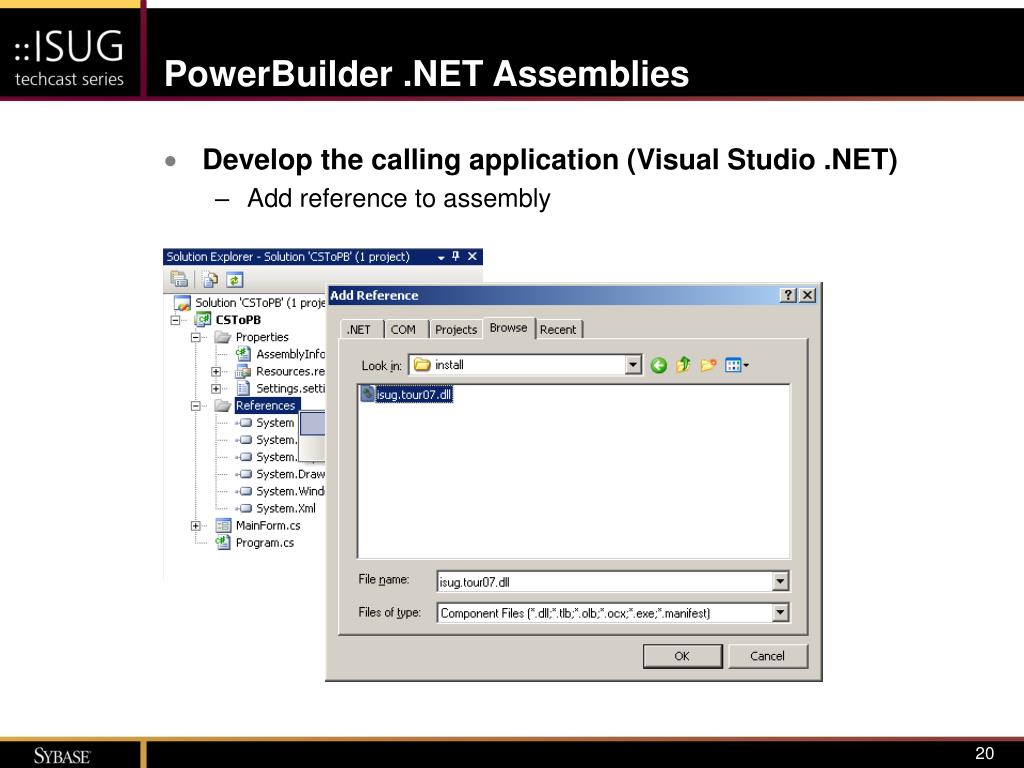Screen dimensions: 1024x768
Task: Click the Refresh icon in Solution Explorer toolbar
Action: [234, 280]
